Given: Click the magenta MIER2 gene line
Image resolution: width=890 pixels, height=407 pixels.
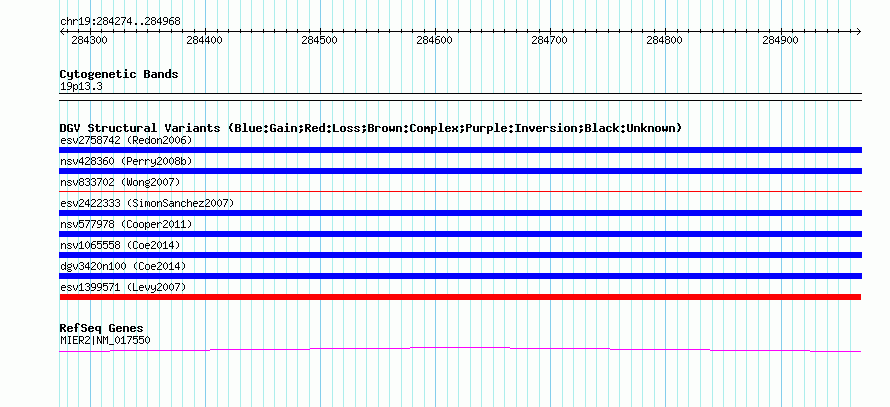Looking at the screenshot, I should pos(460,349).
